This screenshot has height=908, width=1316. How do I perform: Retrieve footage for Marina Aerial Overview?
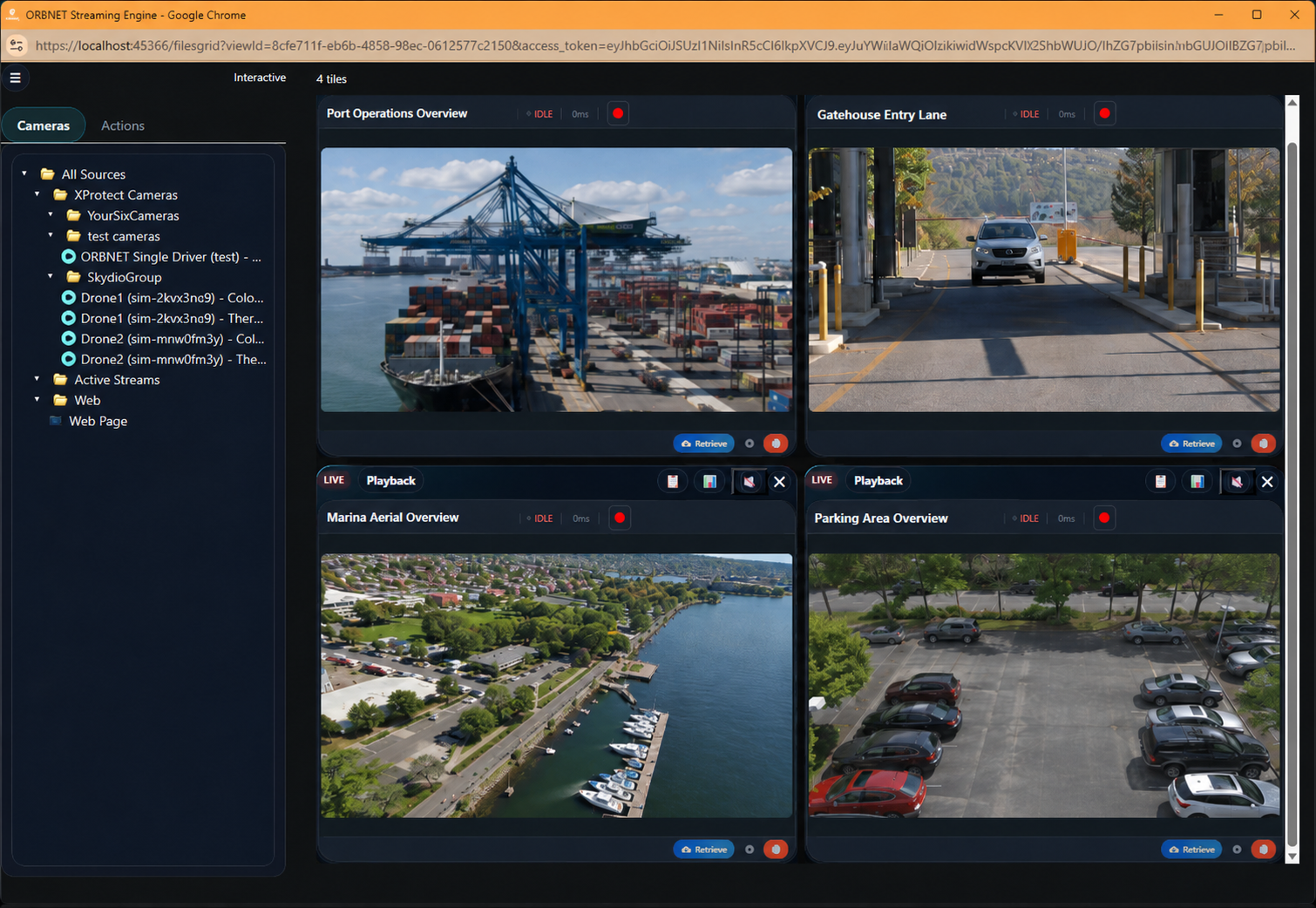pos(704,849)
